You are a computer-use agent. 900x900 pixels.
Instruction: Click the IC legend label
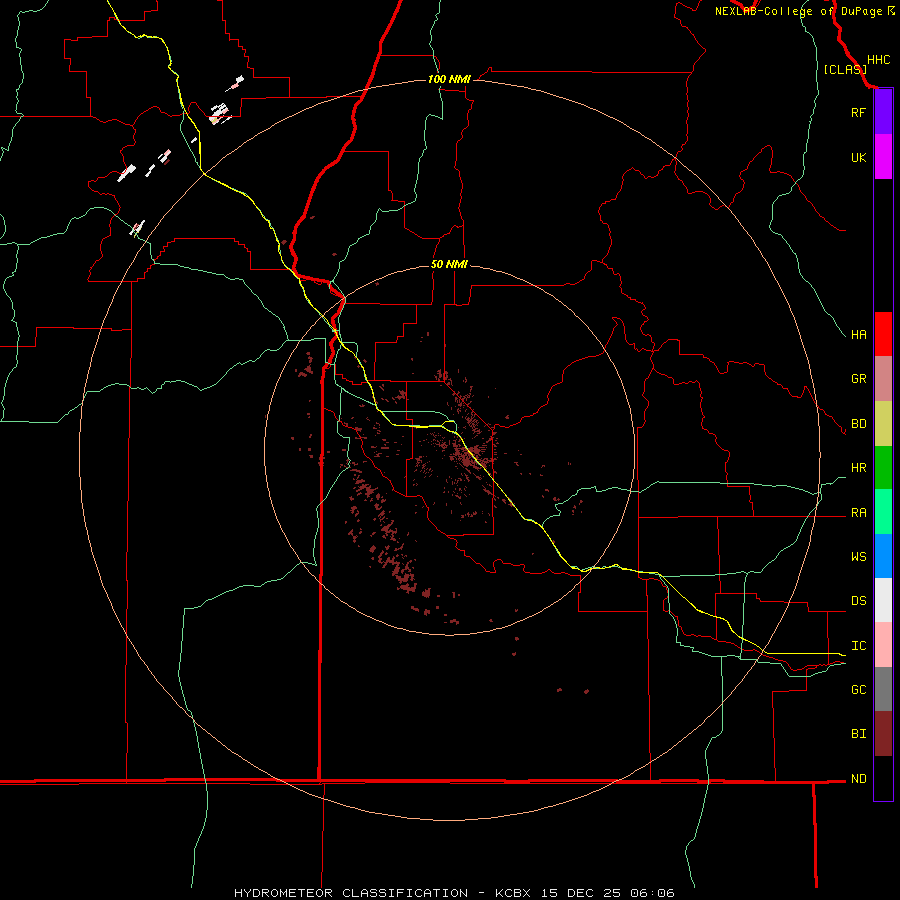click(859, 645)
